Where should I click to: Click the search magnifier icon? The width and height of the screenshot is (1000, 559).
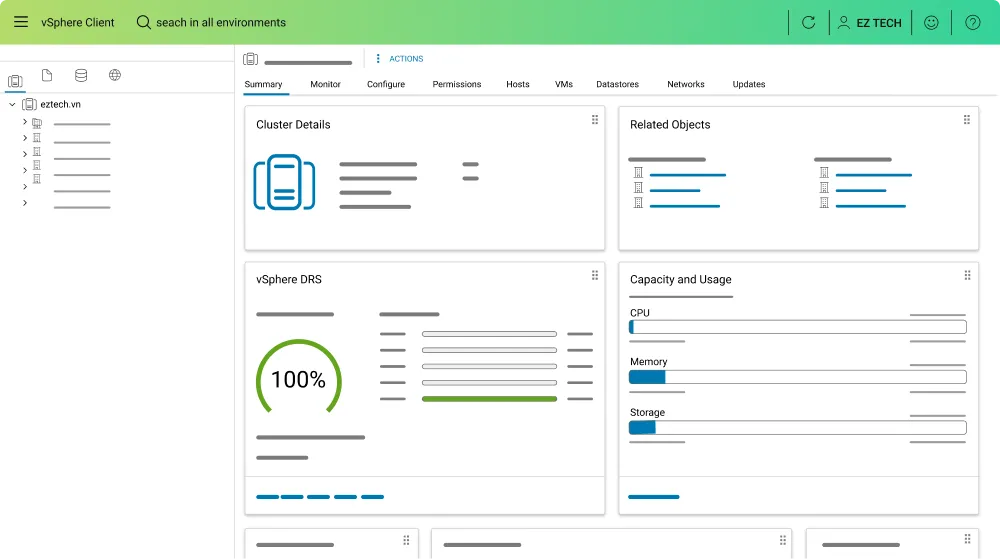143,22
